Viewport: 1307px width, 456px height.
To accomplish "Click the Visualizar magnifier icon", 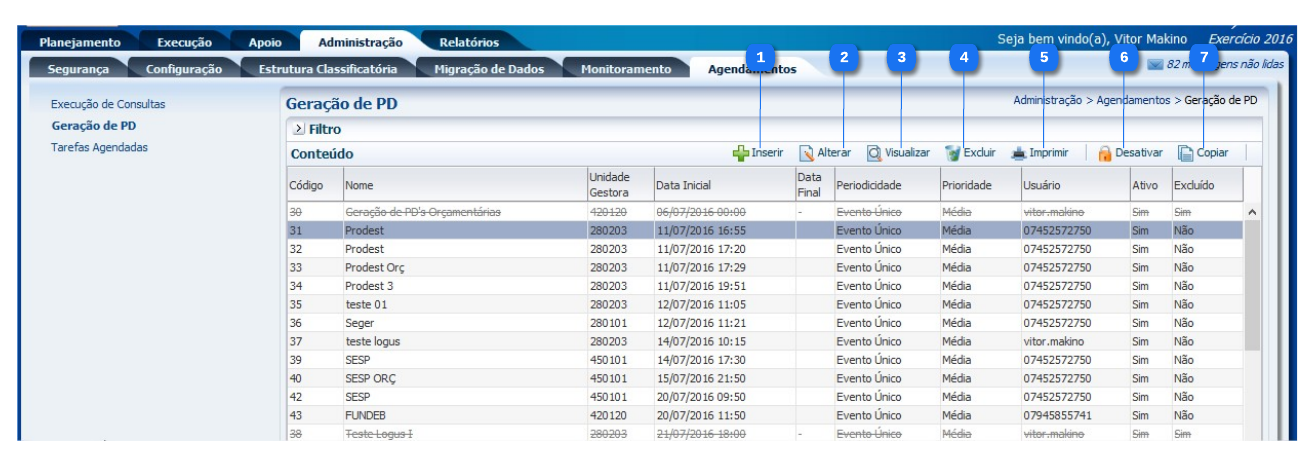I will pos(874,154).
